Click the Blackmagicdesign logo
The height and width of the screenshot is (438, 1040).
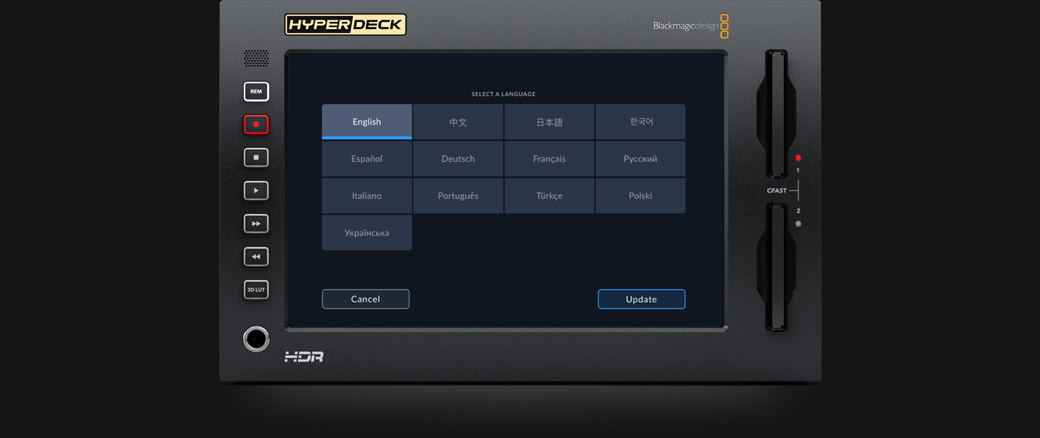(x=690, y=26)
